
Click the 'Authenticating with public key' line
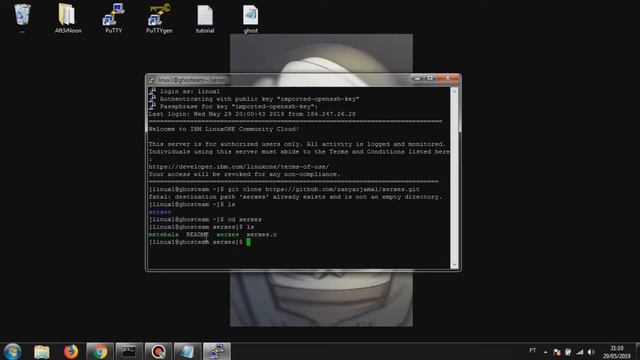point(260,99)
